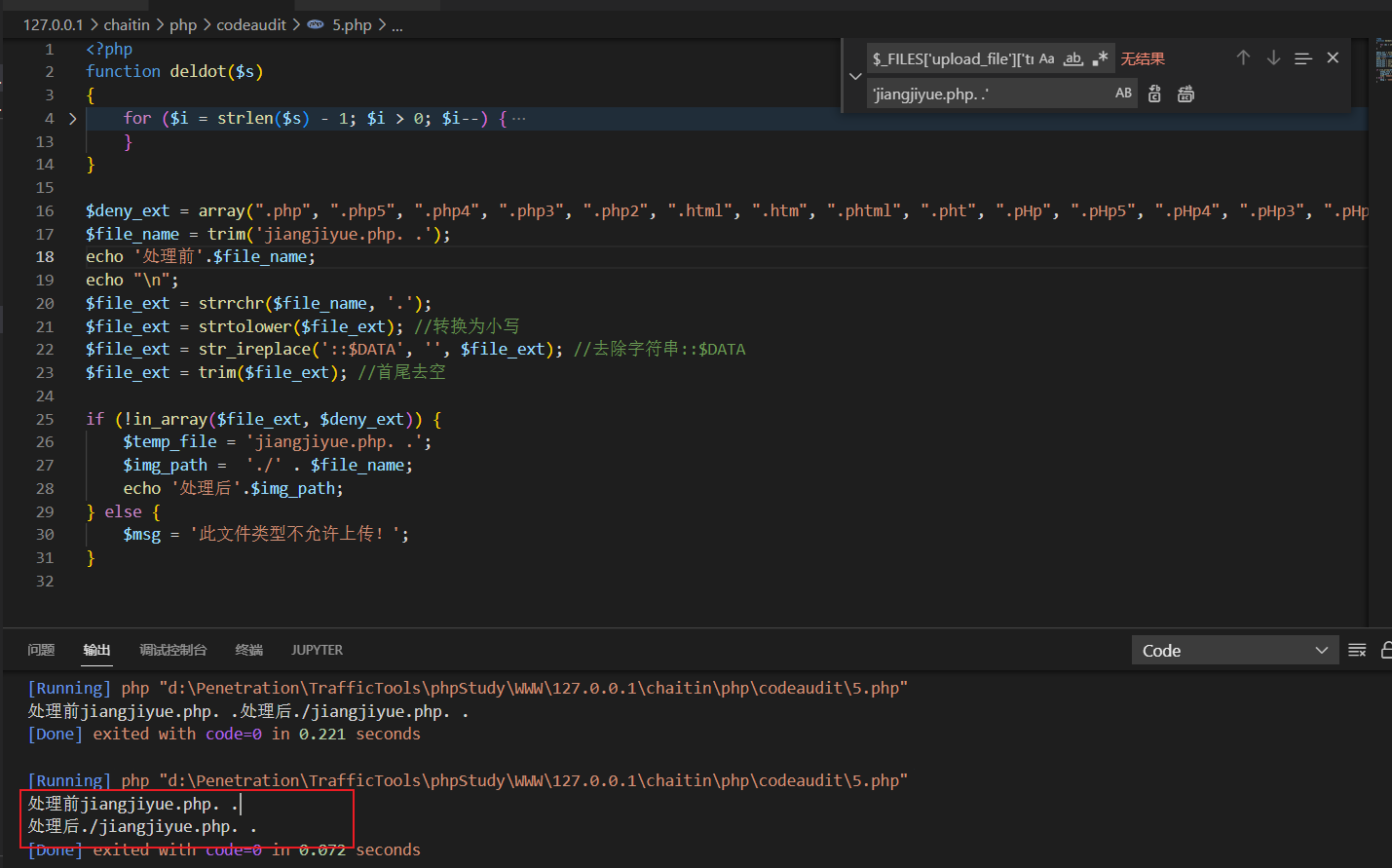Go to next match in find widget
Screen dimensions: 1392x868
click(1273, 58)
